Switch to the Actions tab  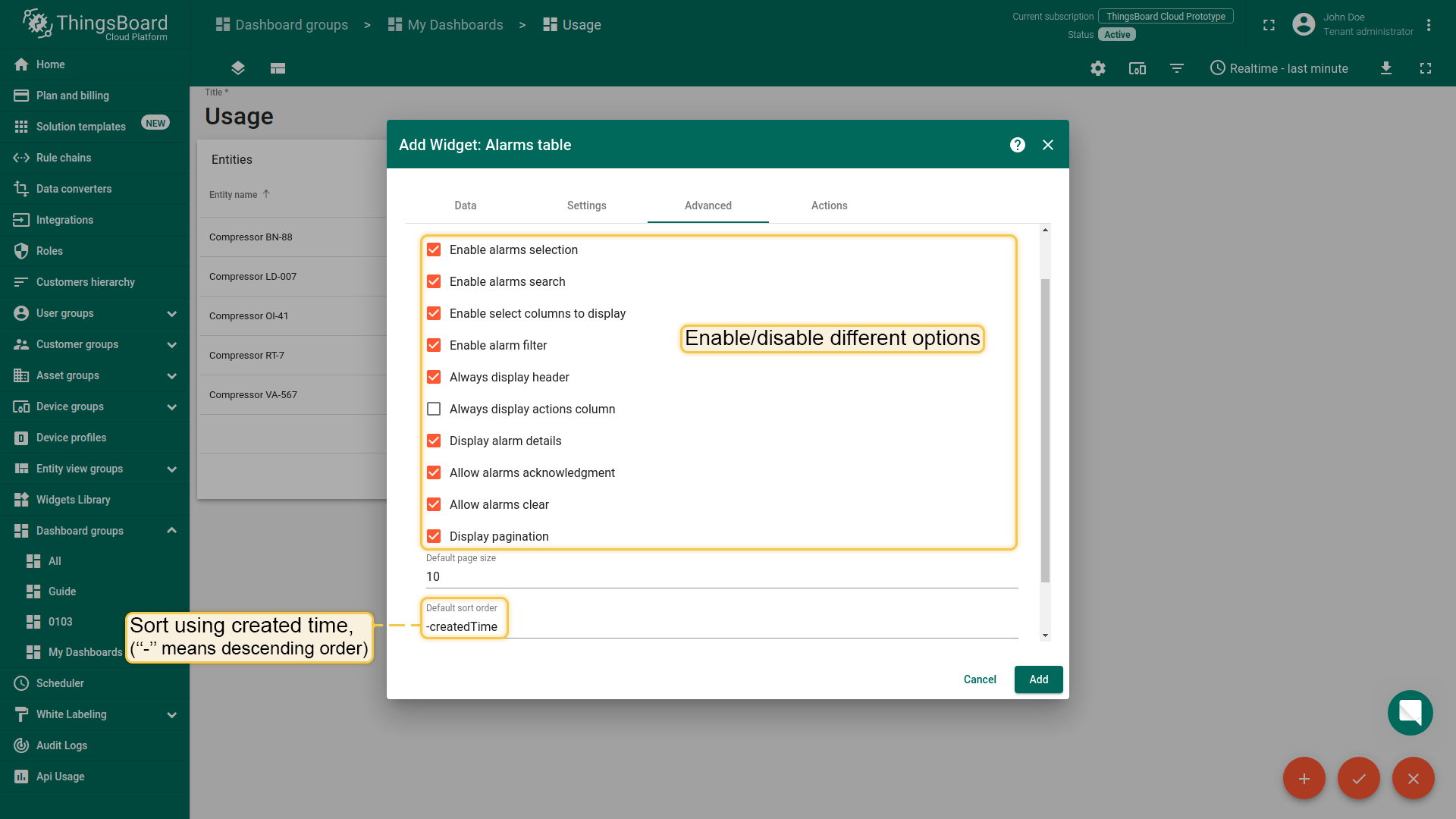coord(829,206)
